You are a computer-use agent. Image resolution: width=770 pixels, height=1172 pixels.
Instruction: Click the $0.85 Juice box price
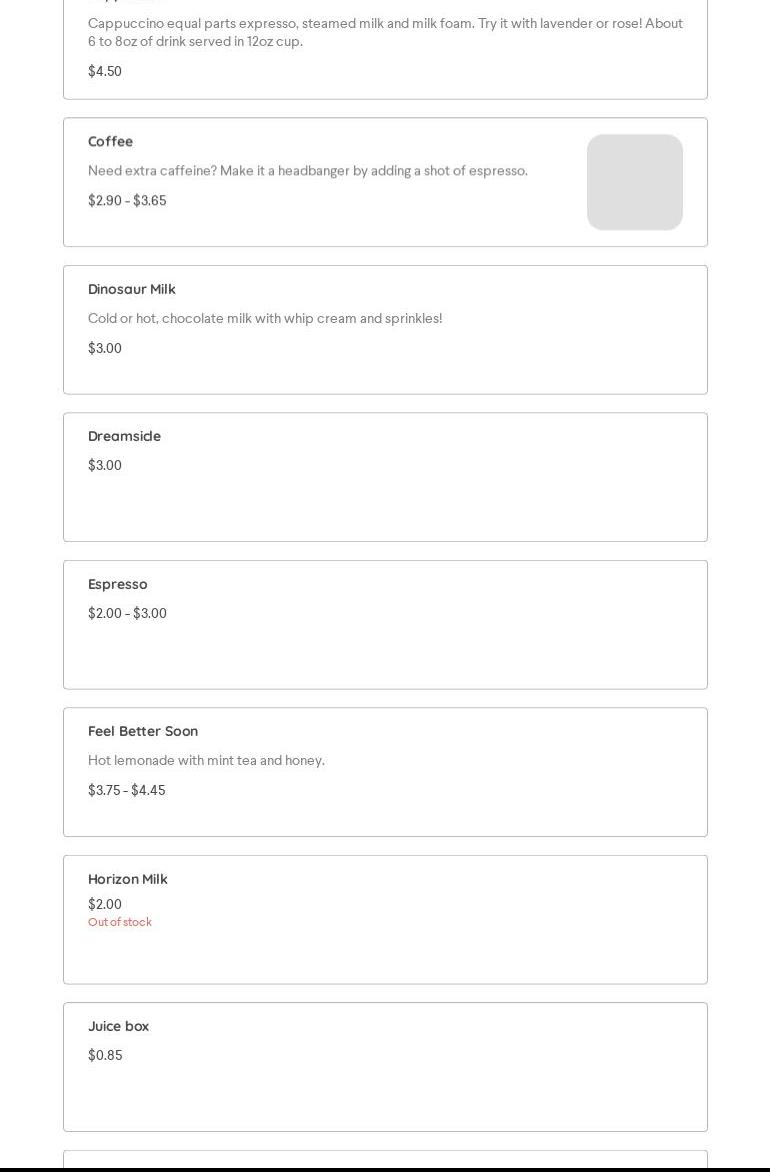[x=105, y=1055]
